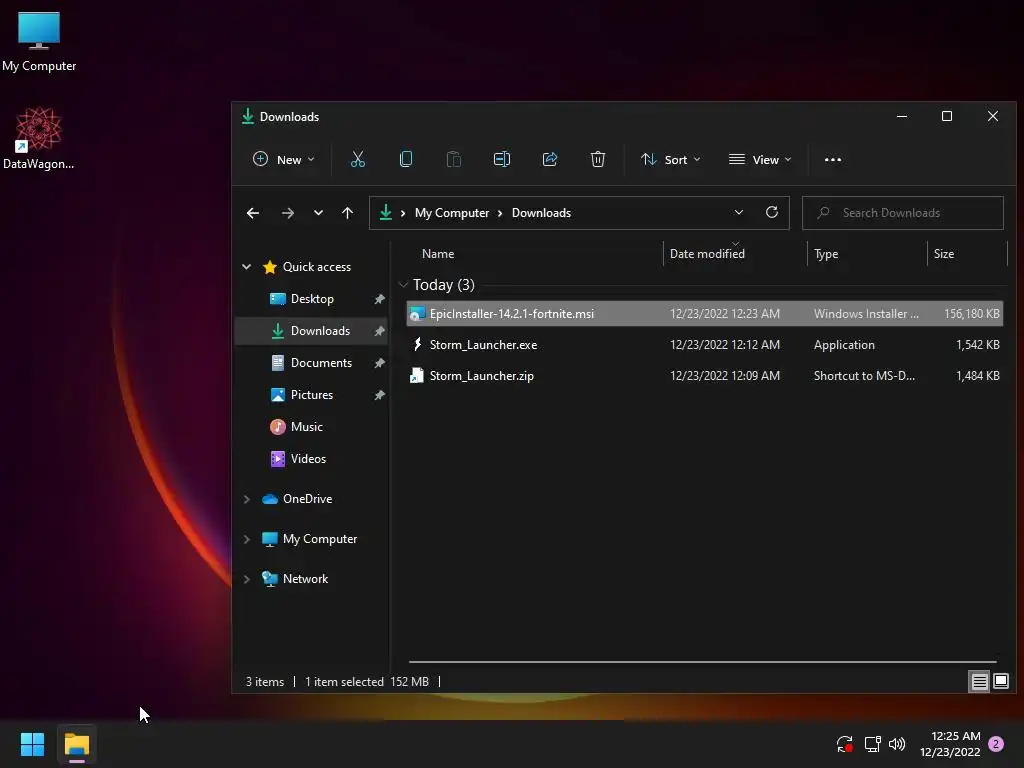1024x768 pixels.
Task: Click the Shortcut to MS-D... type cell
Action: coord(864,376)
